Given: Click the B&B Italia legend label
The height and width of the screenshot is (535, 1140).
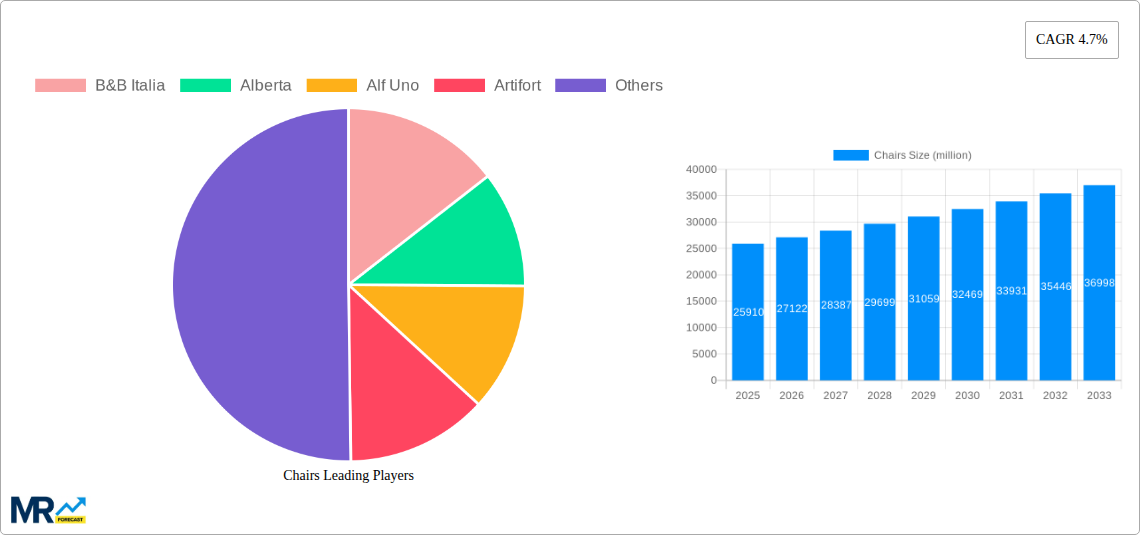Looking at the screenshot, I should [130, 86].
